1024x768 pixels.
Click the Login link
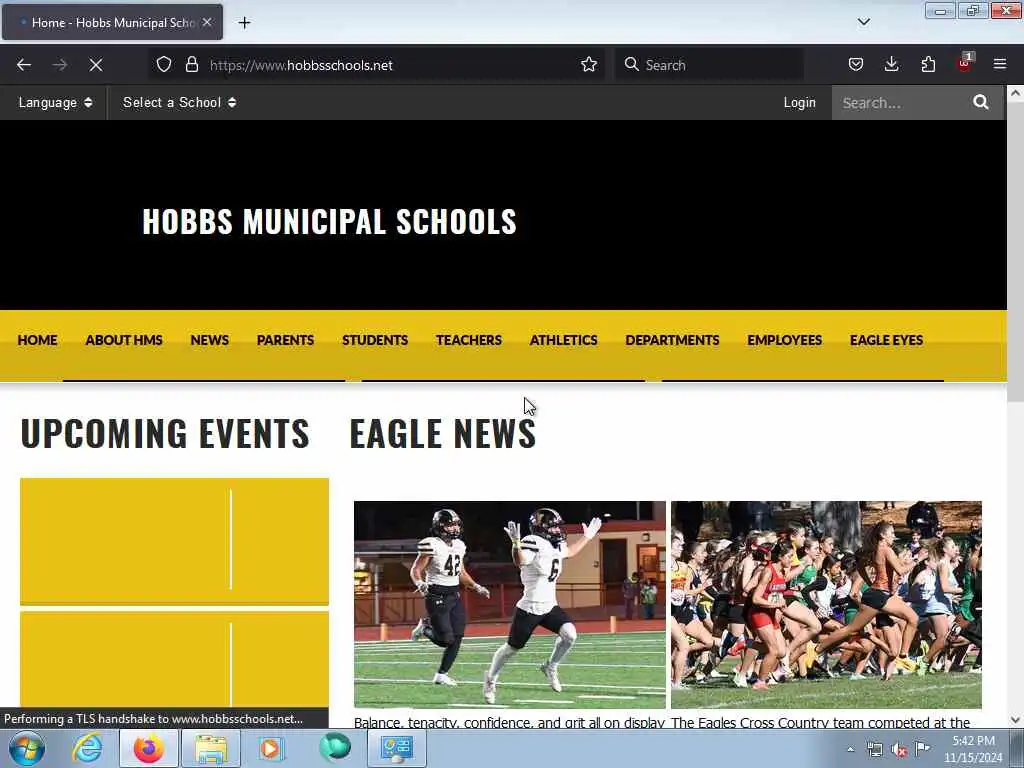799,103
